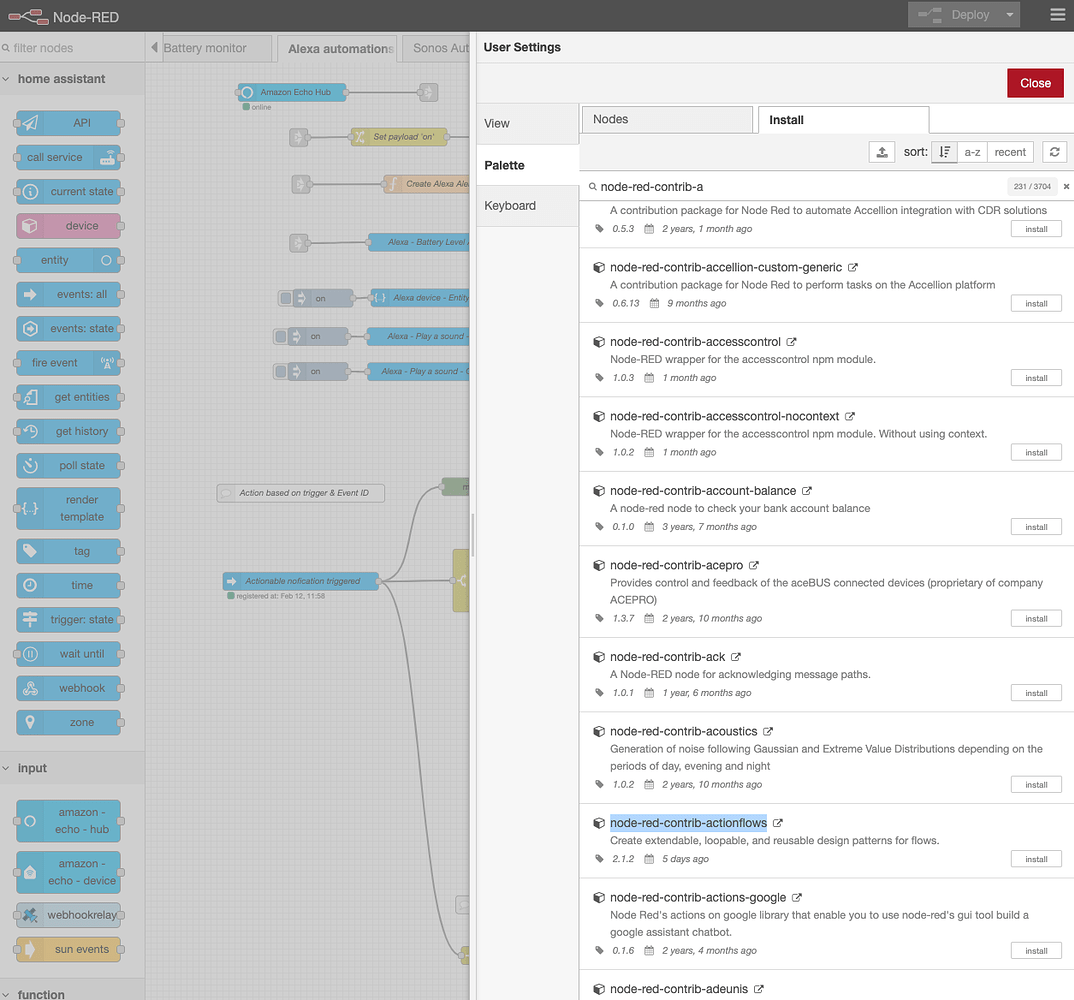The height and width of the screenshot is (1000, 1074).
Task: Select the webhook palette node
Action: (x=68, y=688)
